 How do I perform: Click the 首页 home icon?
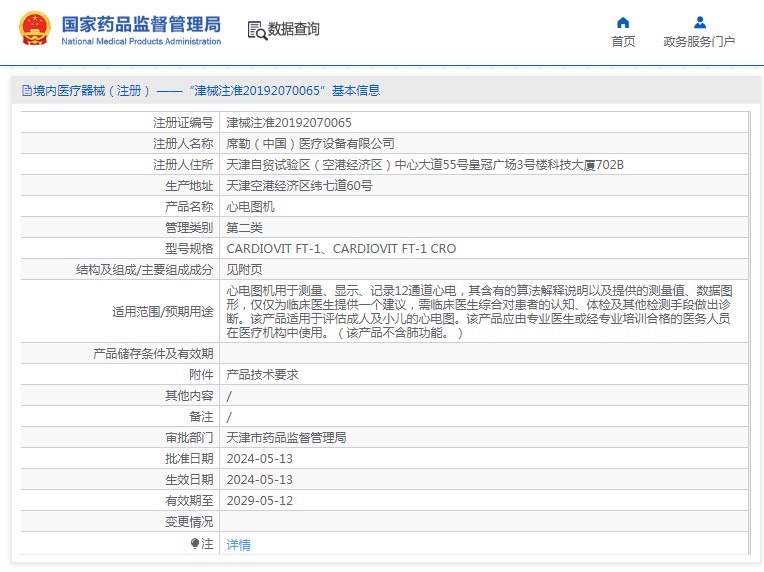point(623,22)
